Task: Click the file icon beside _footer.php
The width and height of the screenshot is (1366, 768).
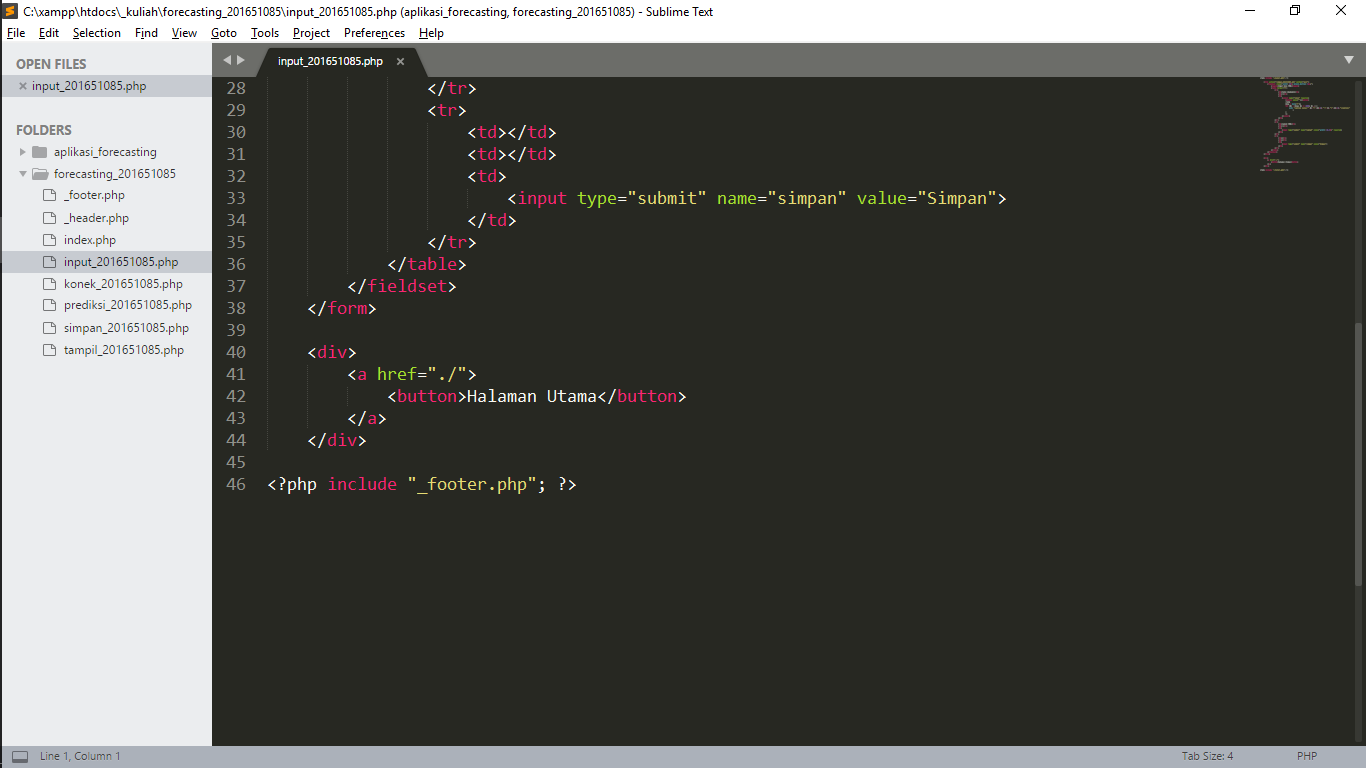Action: (49, 195)
